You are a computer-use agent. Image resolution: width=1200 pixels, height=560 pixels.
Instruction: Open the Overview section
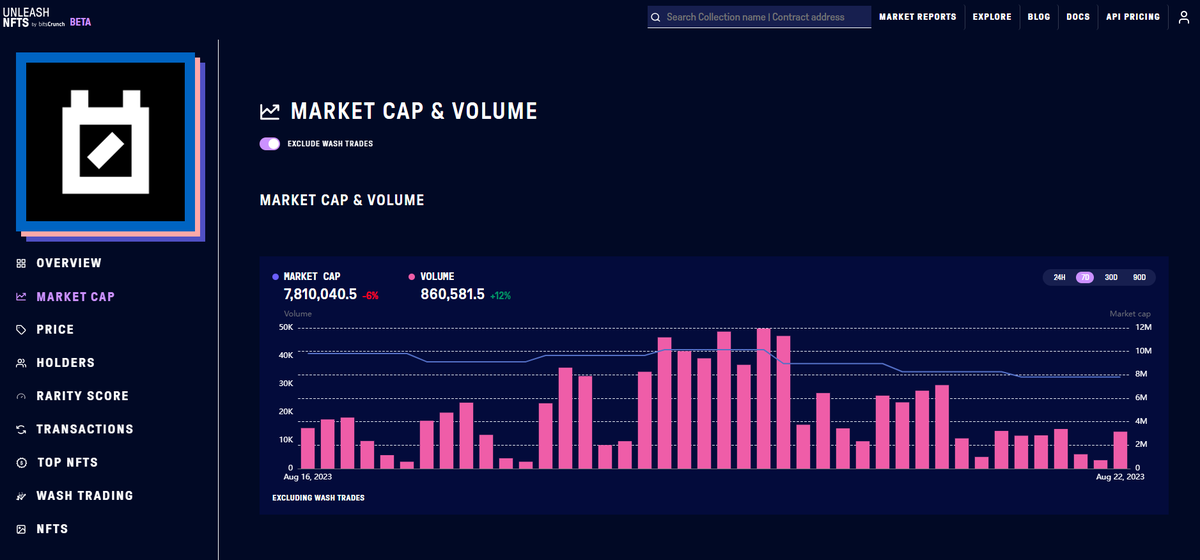click(x=69, y=263)
